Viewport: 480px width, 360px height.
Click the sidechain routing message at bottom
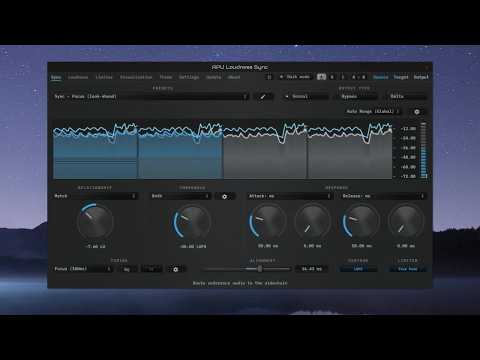pos(240,283)
